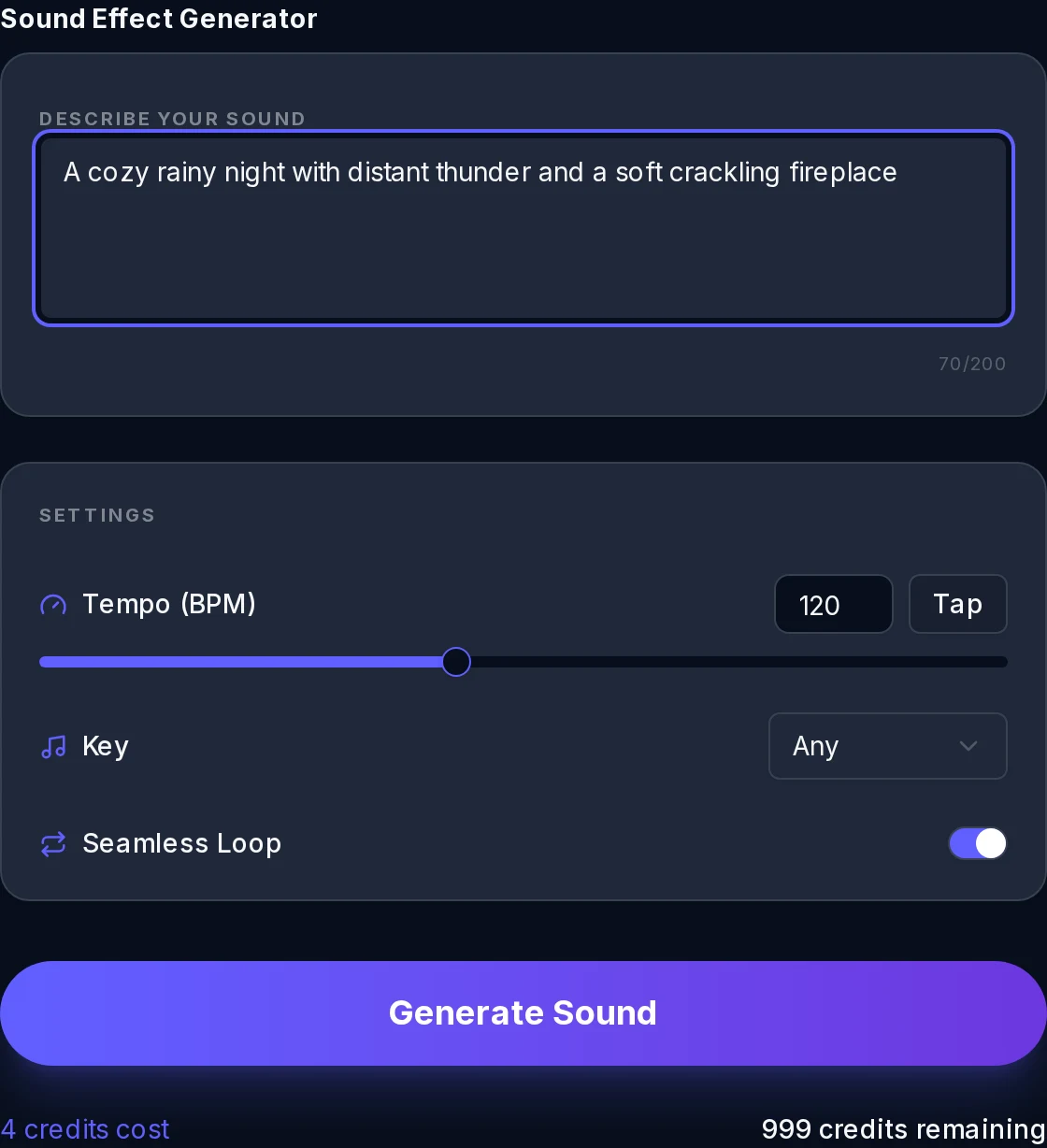
Task: Click the Tempo (BPM) label
Action: pos(169,604)
